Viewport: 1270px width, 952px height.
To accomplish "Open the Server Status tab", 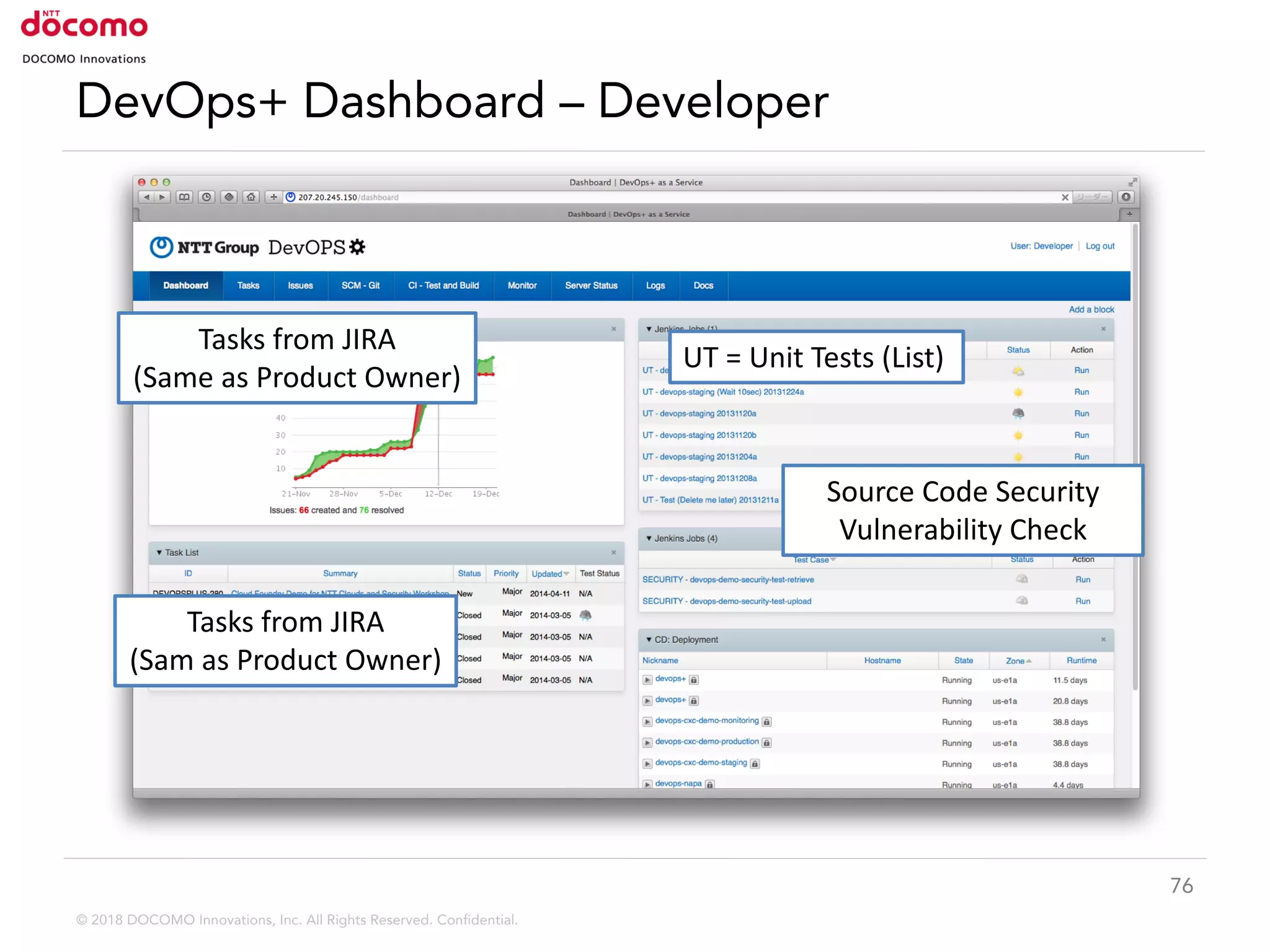I will click(591, 285).
